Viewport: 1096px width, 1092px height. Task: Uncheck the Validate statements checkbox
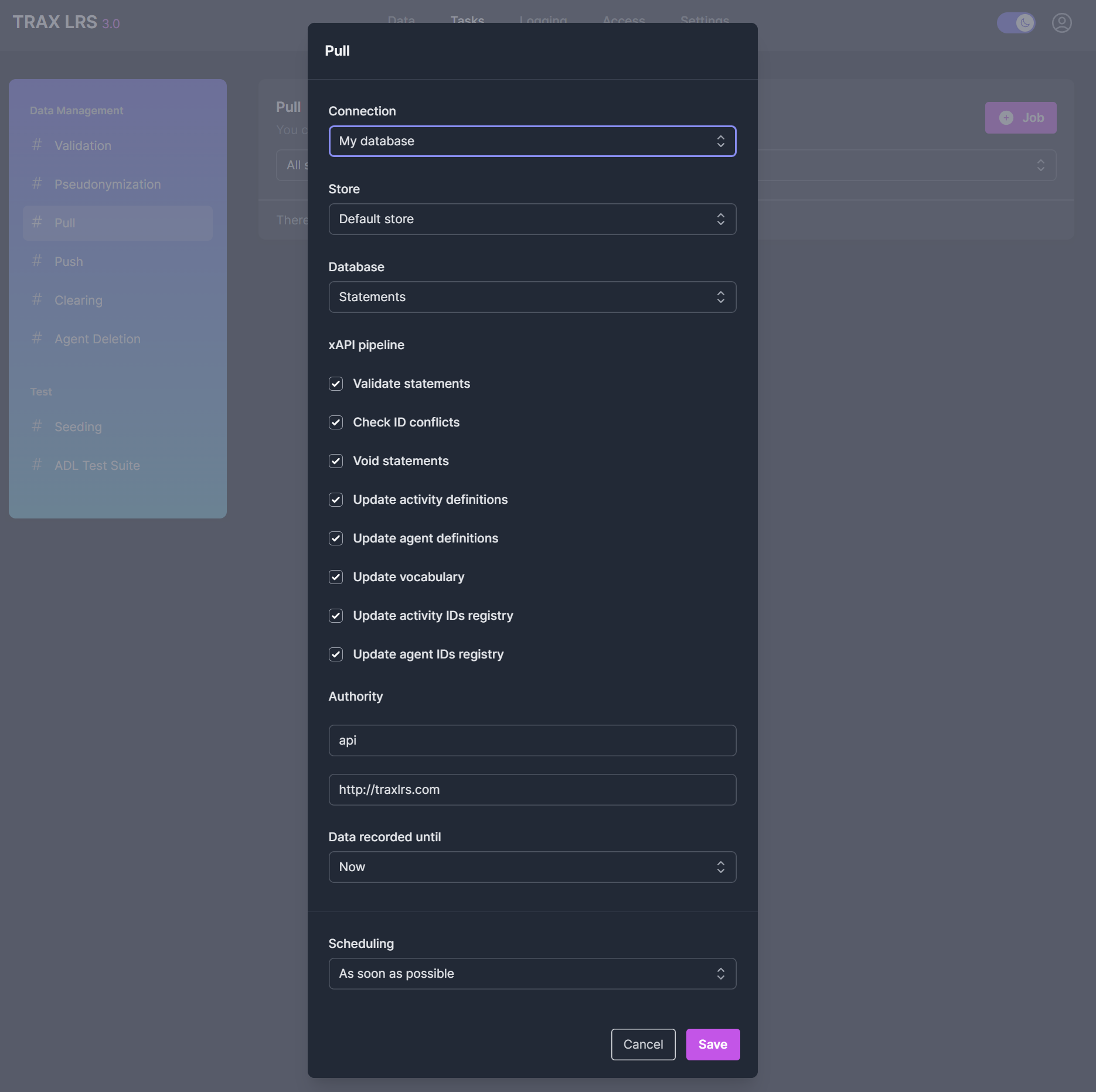click(336, 384)
